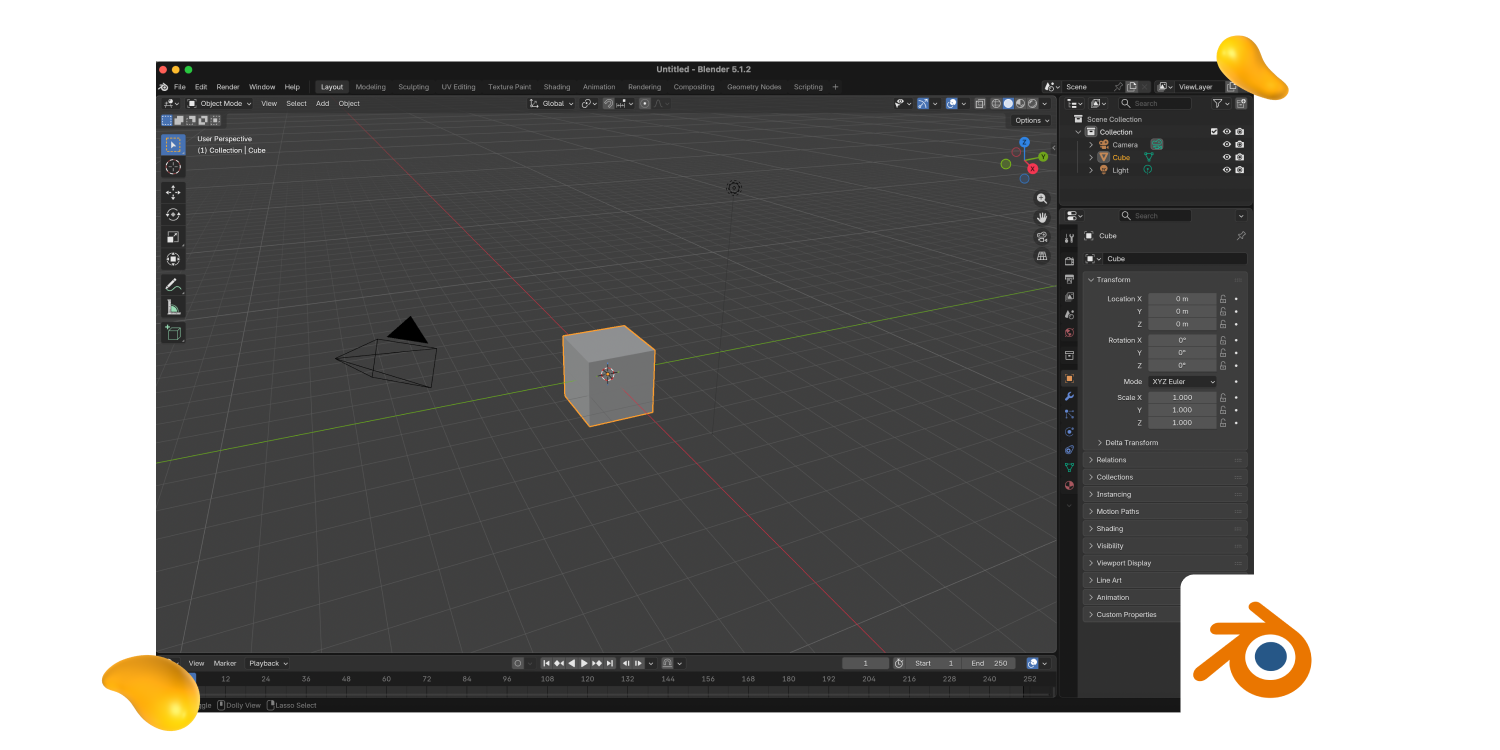Screen dimensions: 1500x750
Task: Select the Transform tool
Action: [173, 259]
